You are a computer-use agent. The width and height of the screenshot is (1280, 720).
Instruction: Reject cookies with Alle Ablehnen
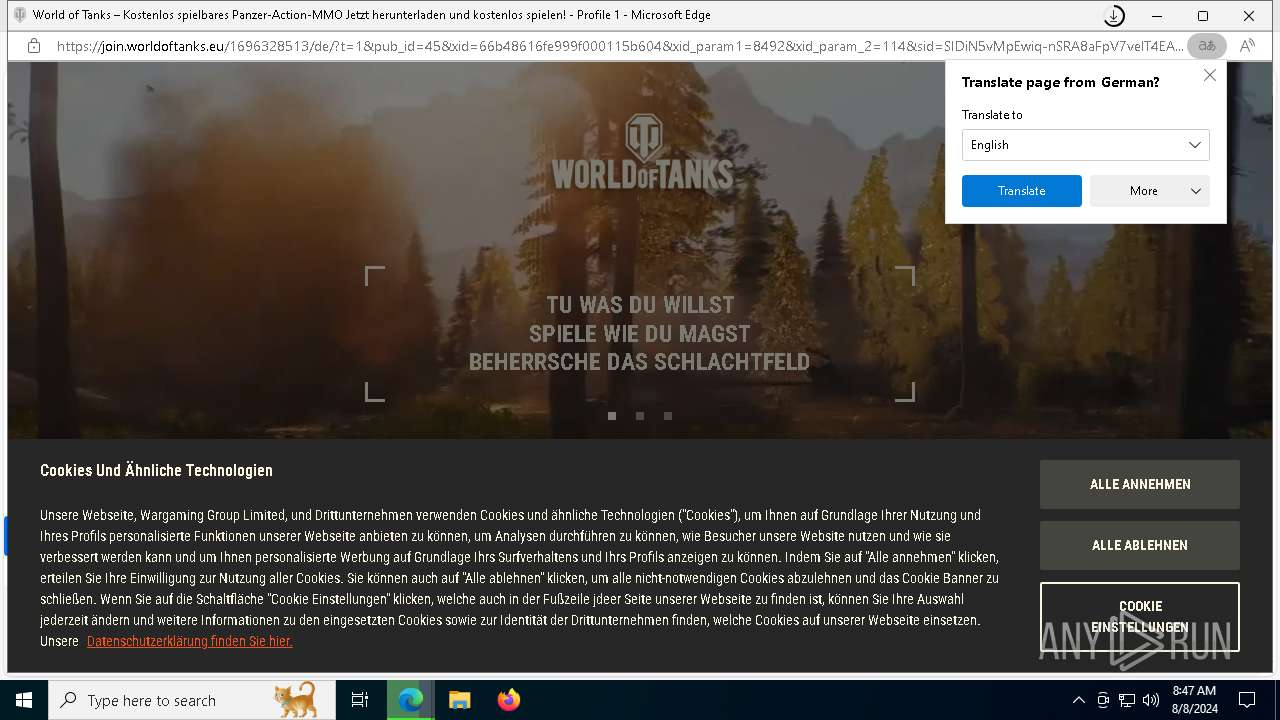pyautogui.click(x=1140, y=545)
